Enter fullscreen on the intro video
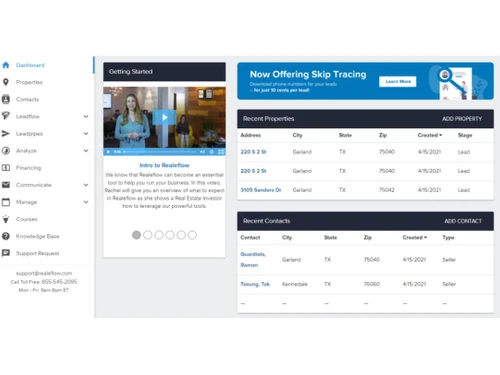The width and height of the screenshot is (500, 375). pyautogui.click(x=221, y=152)
